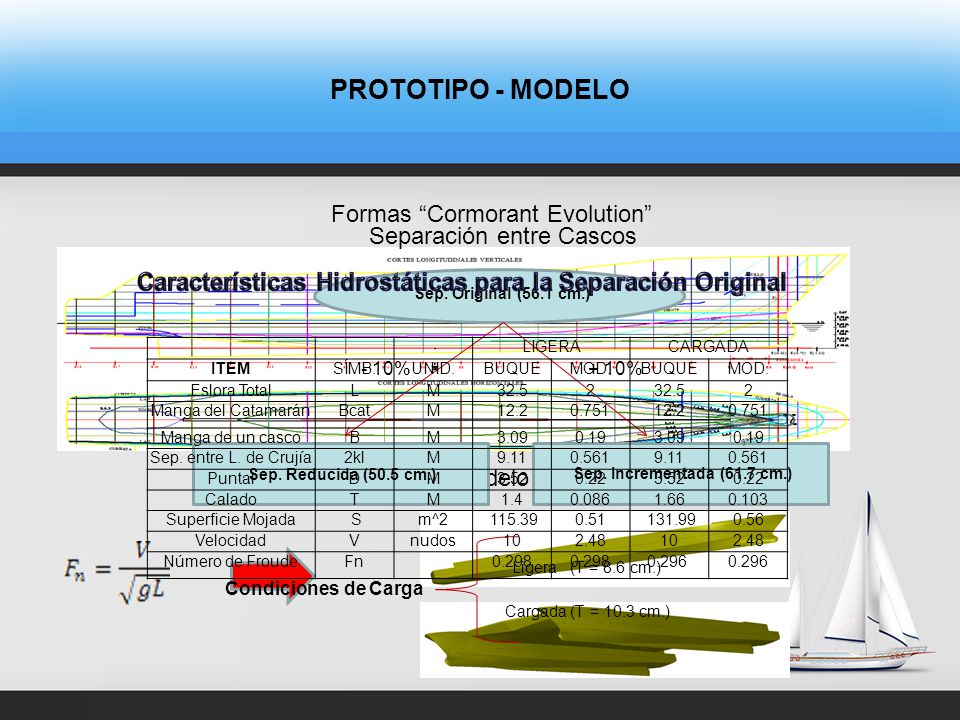This screenshot has height=720, width=960.
Task: Click the 'Sep. Original (56.1 cm.)' ellipse
Action: point(499,295)
